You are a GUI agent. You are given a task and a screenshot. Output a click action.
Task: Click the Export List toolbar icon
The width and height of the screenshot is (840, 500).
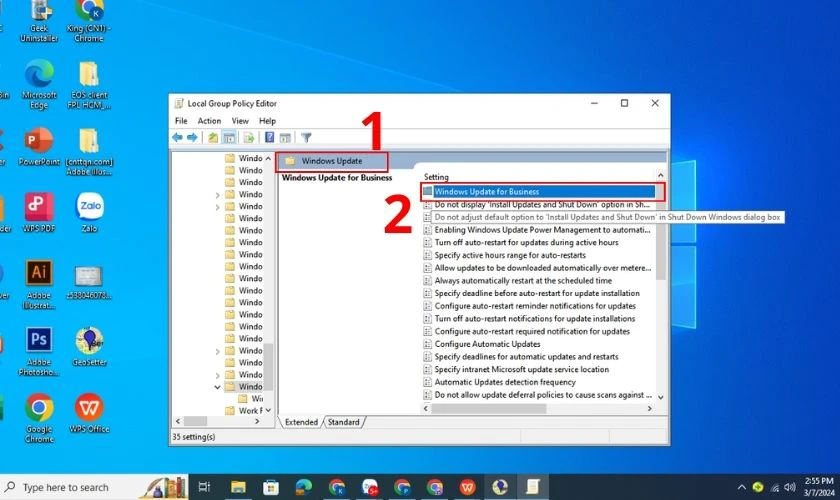pos(249,138)
